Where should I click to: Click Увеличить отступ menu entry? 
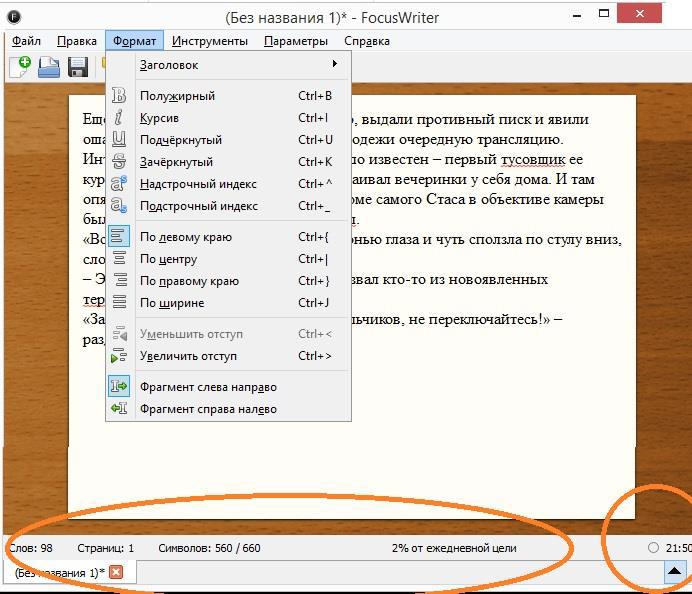pos(188,356)
